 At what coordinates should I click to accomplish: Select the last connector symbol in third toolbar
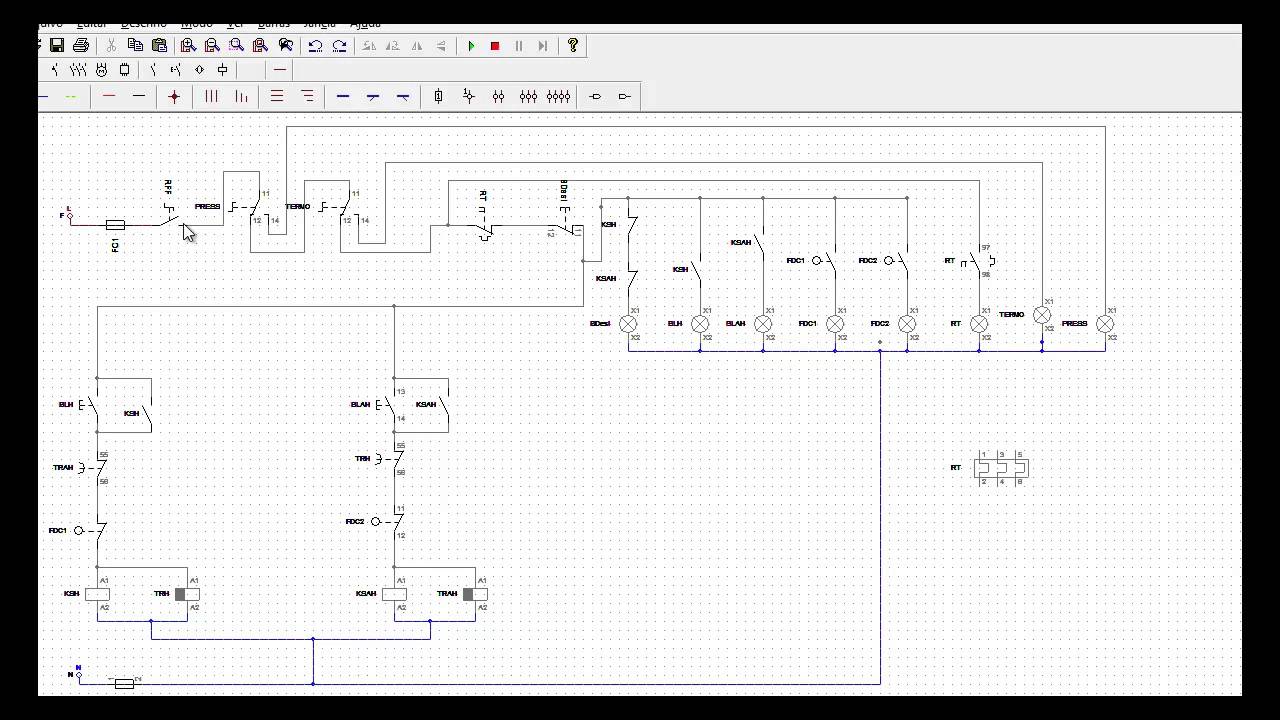coord(625,96)
